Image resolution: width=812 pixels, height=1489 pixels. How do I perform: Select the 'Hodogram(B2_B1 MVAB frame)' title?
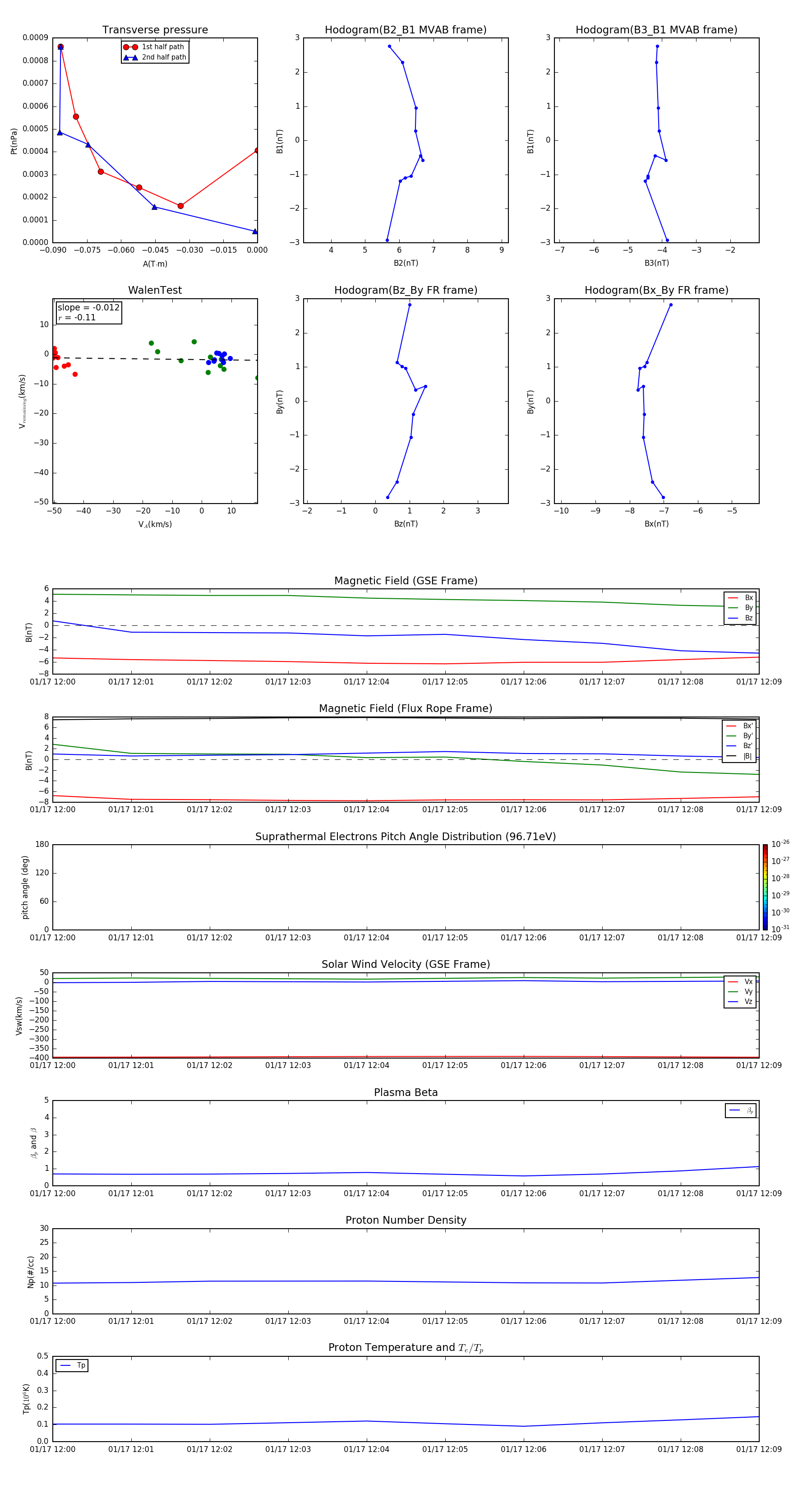pos(406,30)
